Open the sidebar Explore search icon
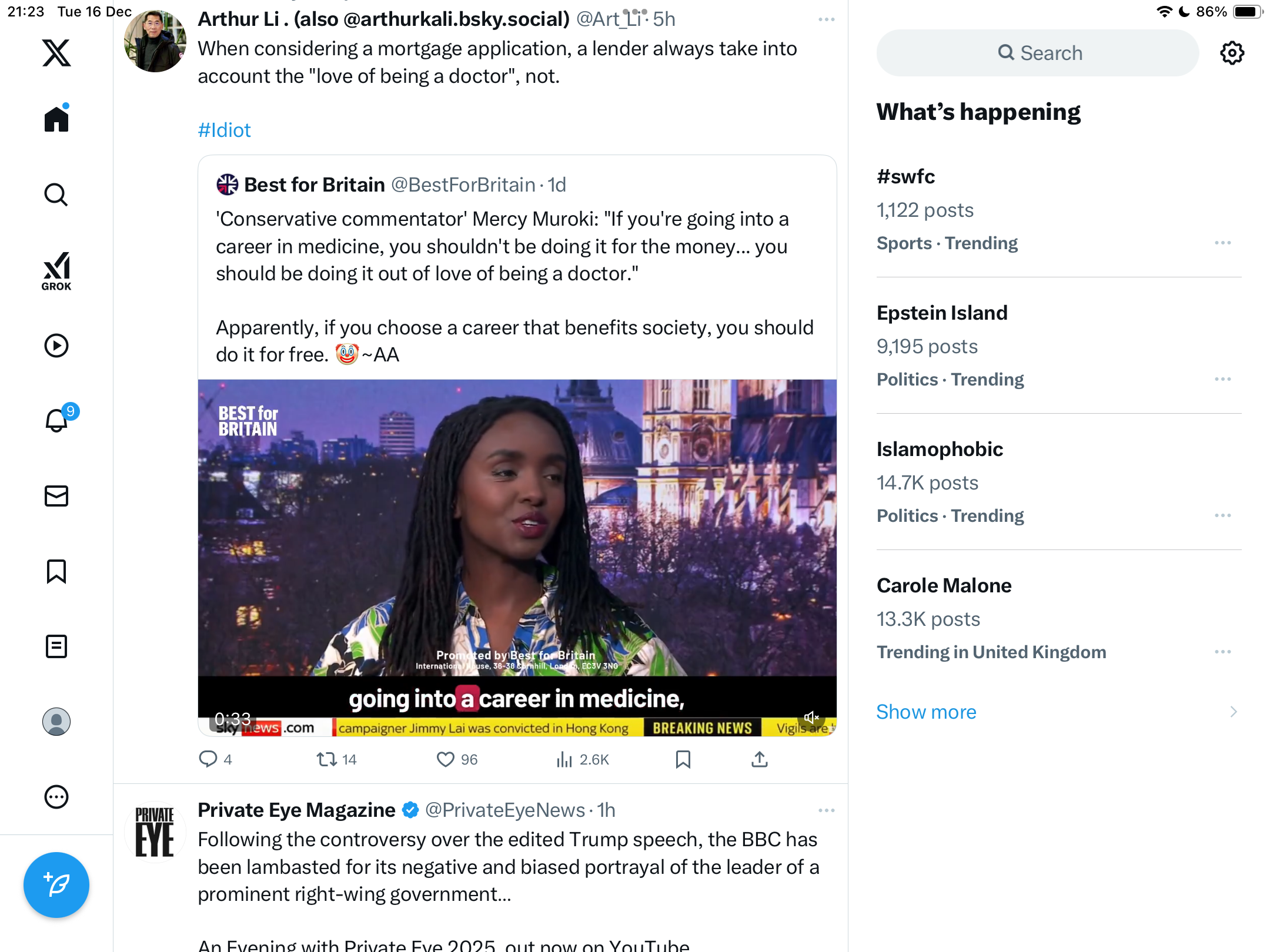 pyautogui.click(x=56, y=195)
